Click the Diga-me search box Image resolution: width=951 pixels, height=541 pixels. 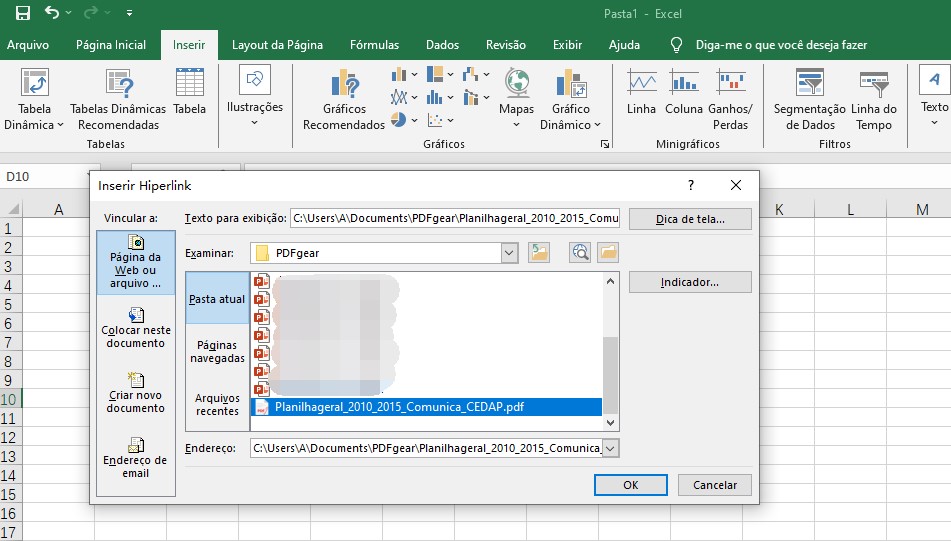(781, 45)
